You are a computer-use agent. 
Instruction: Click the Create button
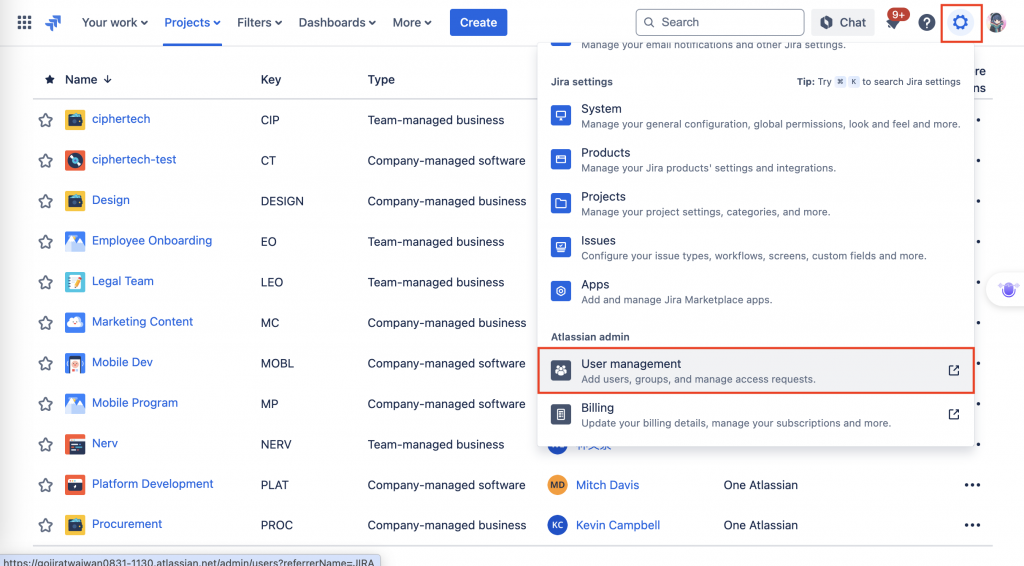pos(478,23)
